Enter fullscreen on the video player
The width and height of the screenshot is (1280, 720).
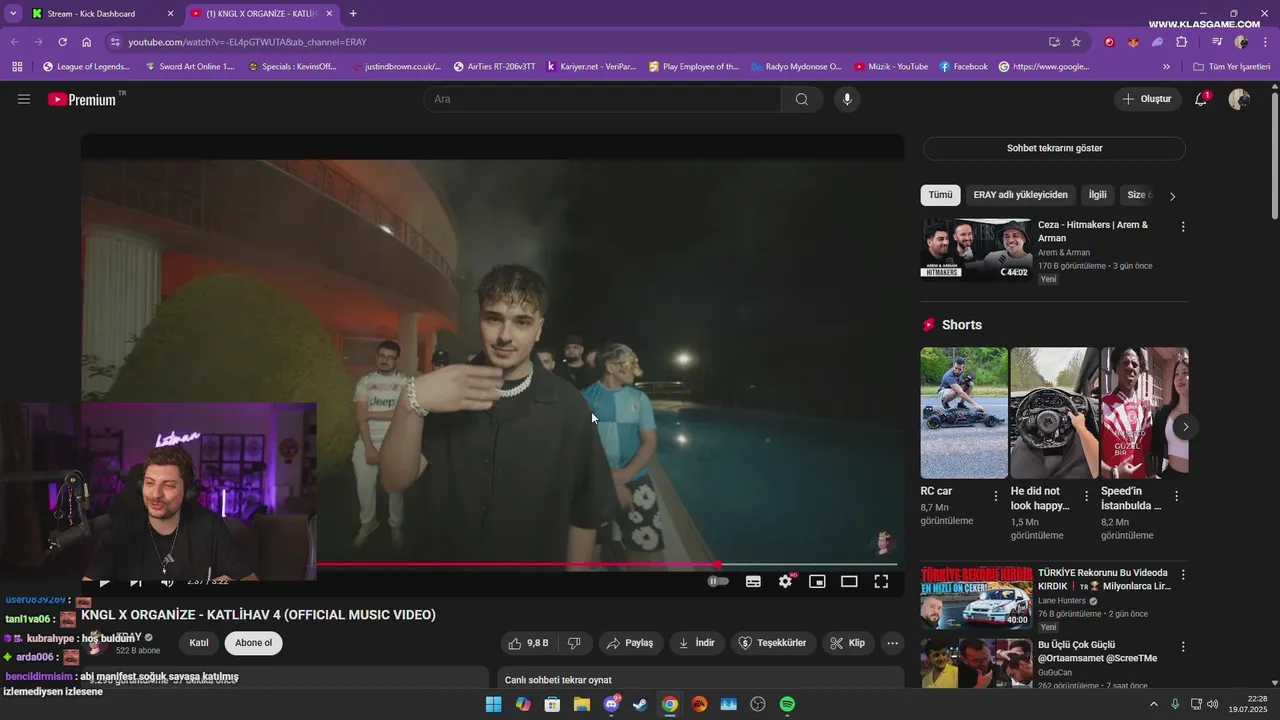(881, 581)
